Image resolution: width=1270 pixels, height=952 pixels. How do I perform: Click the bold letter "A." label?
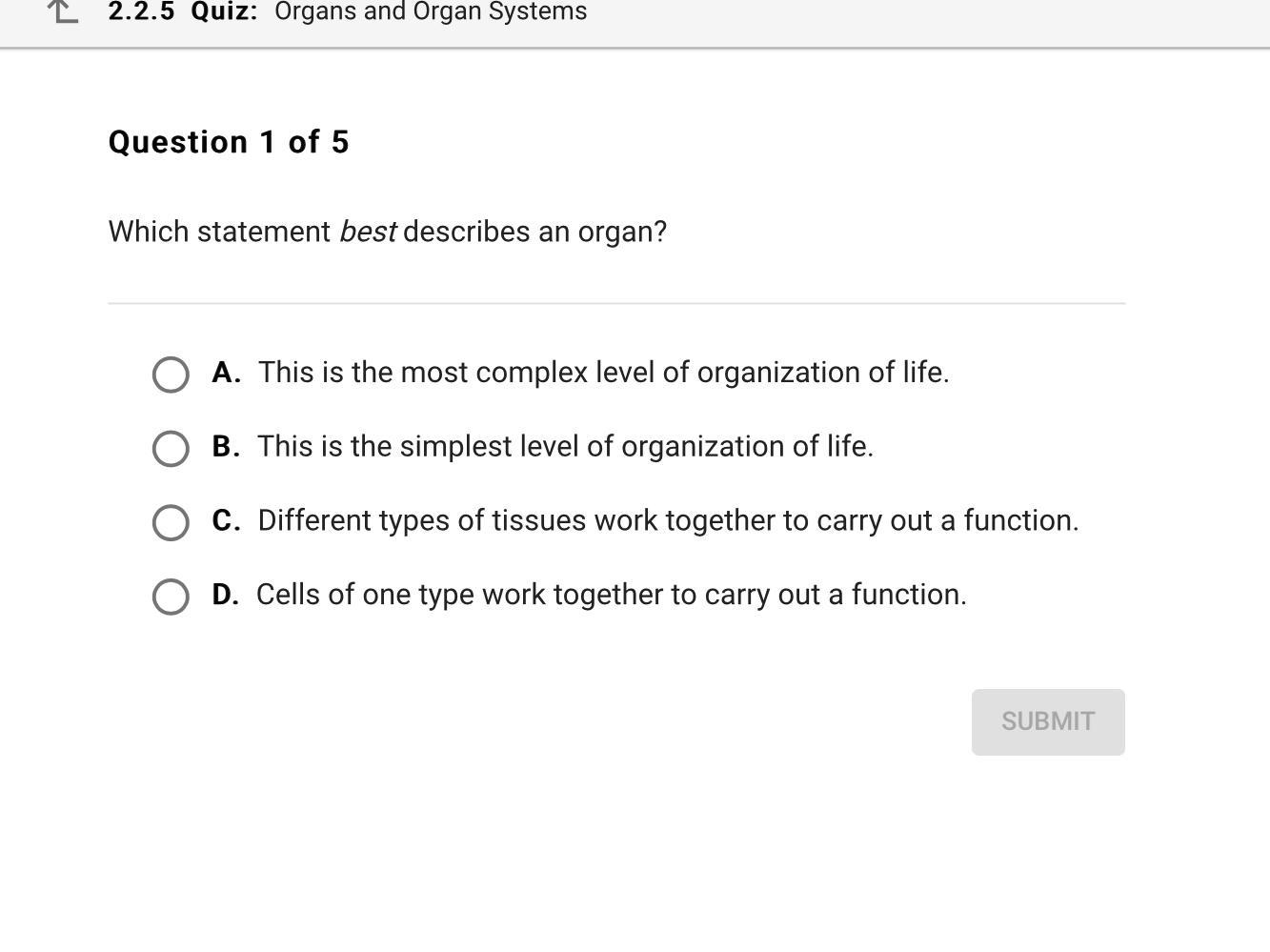tap(226, 373)
